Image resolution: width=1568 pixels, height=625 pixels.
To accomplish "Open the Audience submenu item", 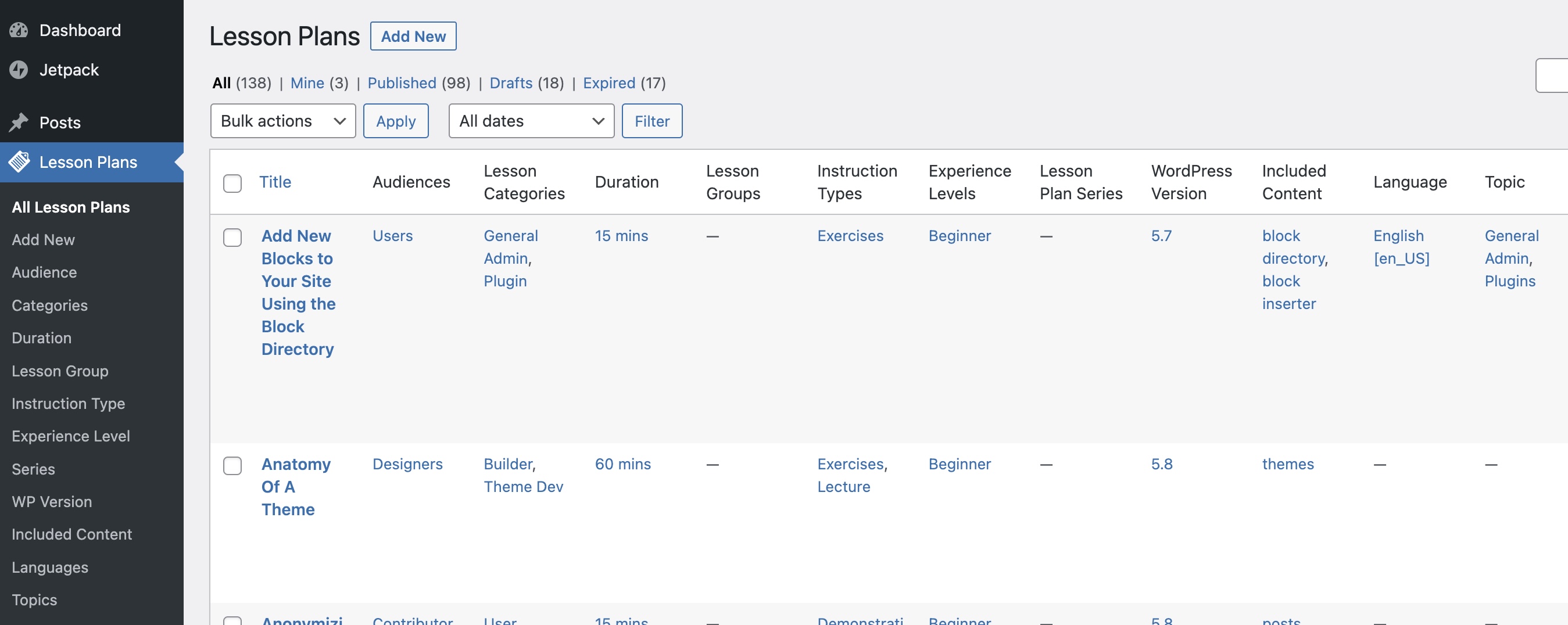I will 44,272.
